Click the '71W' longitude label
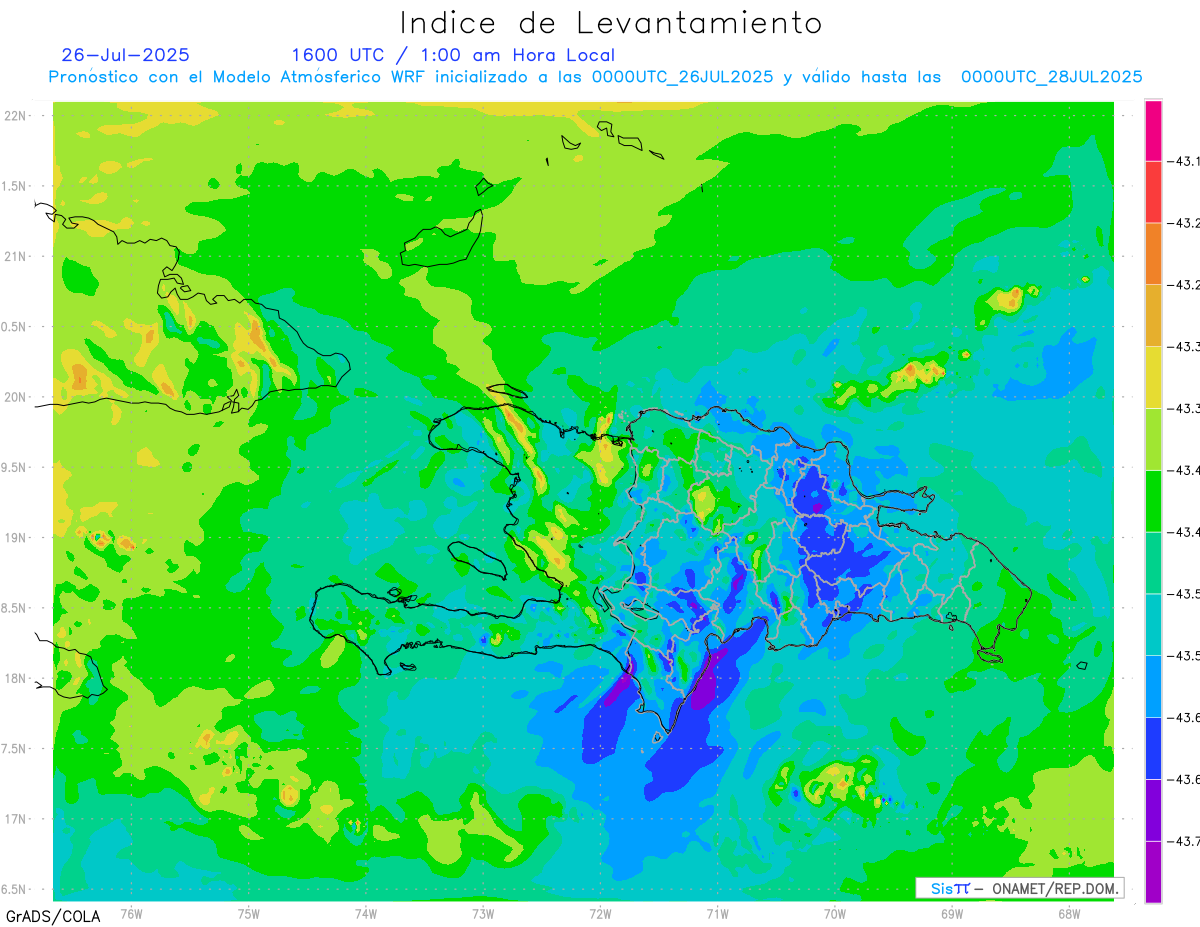Screen dimensions: 1200x927 pyautogui.click(x=717, y=913)
